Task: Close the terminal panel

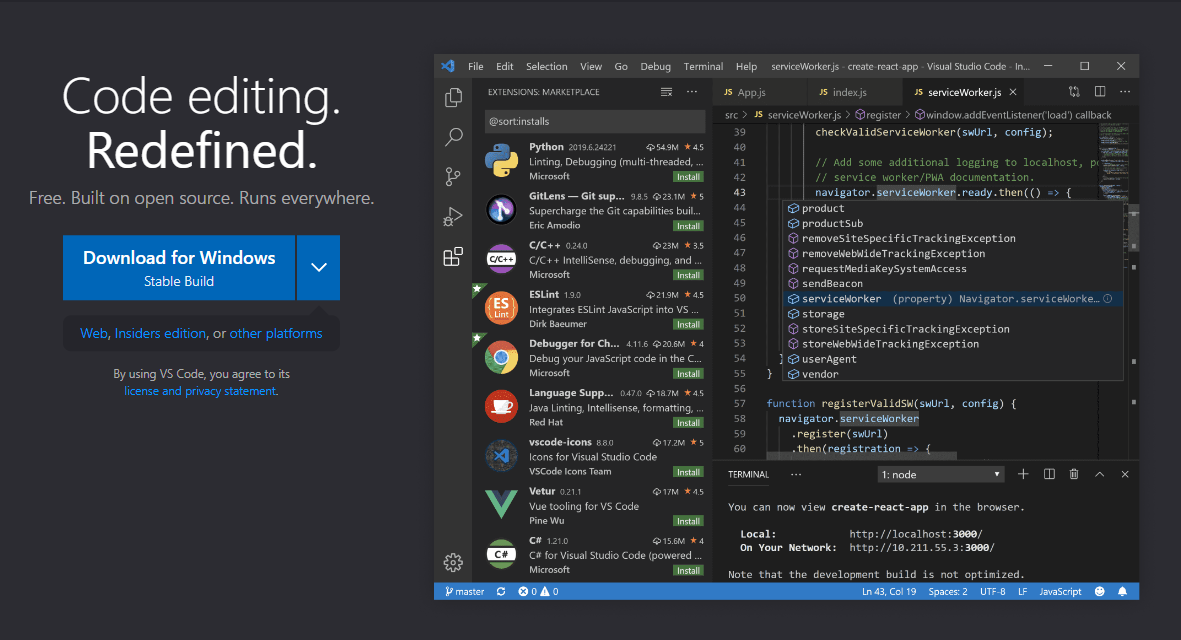Action: point(1125,474)
